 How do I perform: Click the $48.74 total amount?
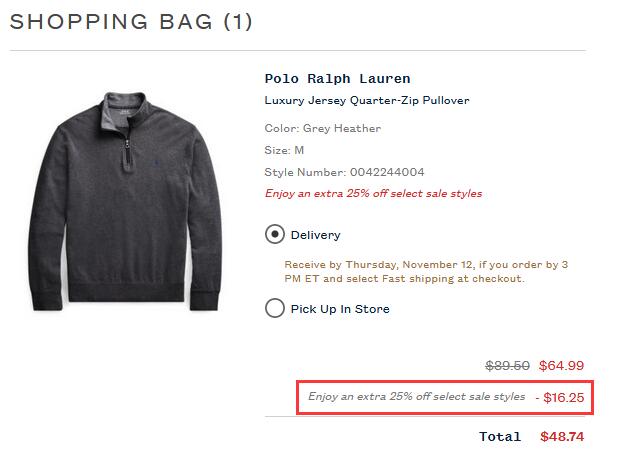tap(562, 436)
